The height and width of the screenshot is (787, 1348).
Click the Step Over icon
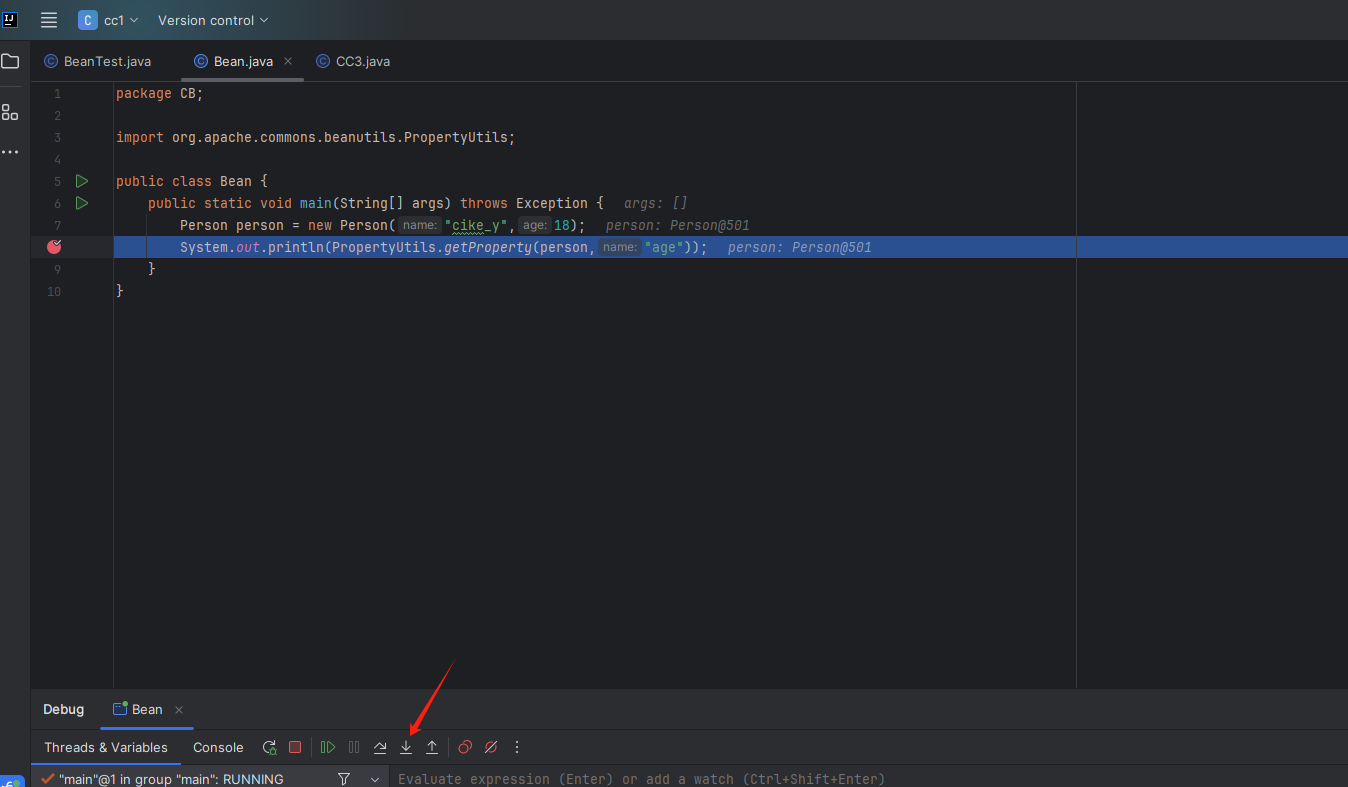point(380,747)
